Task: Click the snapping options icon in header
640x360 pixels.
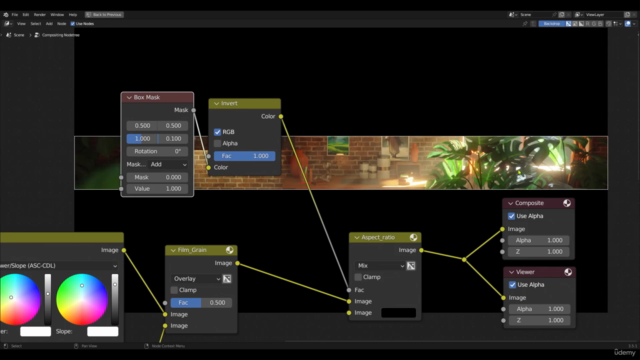Action: click(617, 24)
